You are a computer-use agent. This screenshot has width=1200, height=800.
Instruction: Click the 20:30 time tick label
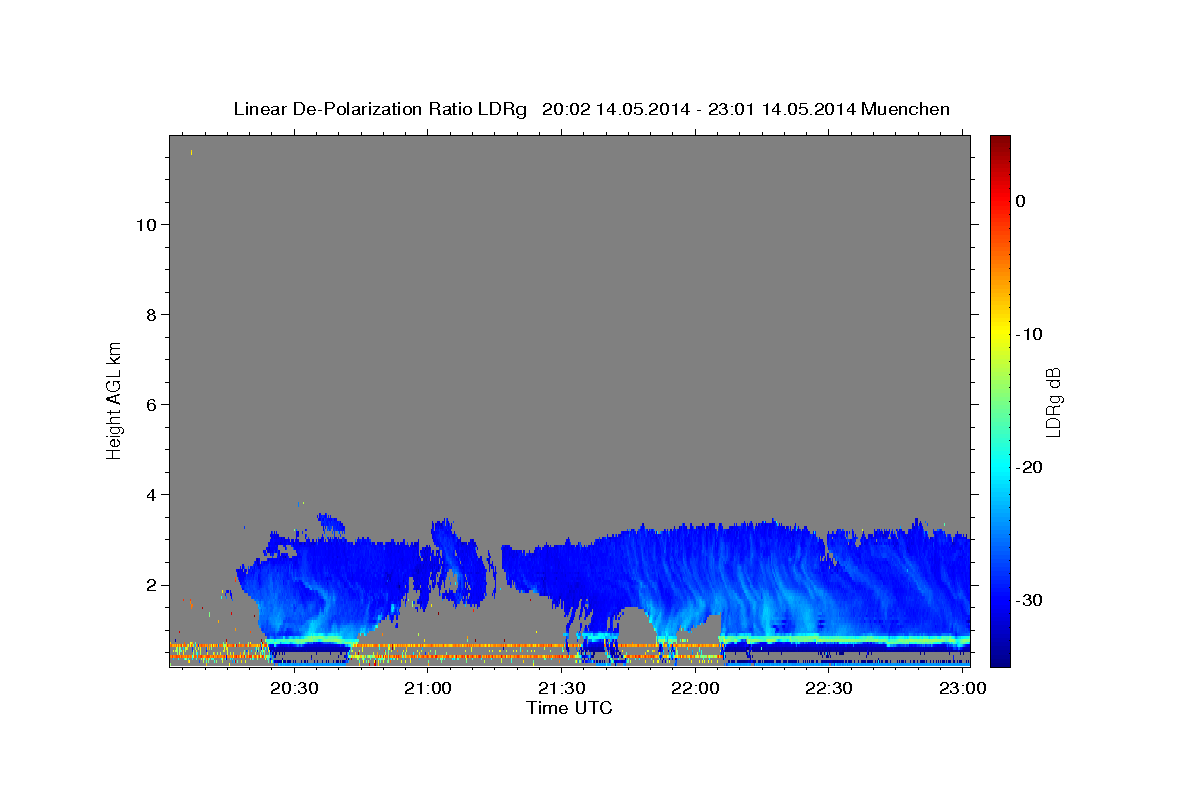pyautogui.click(x=295, y=689)
